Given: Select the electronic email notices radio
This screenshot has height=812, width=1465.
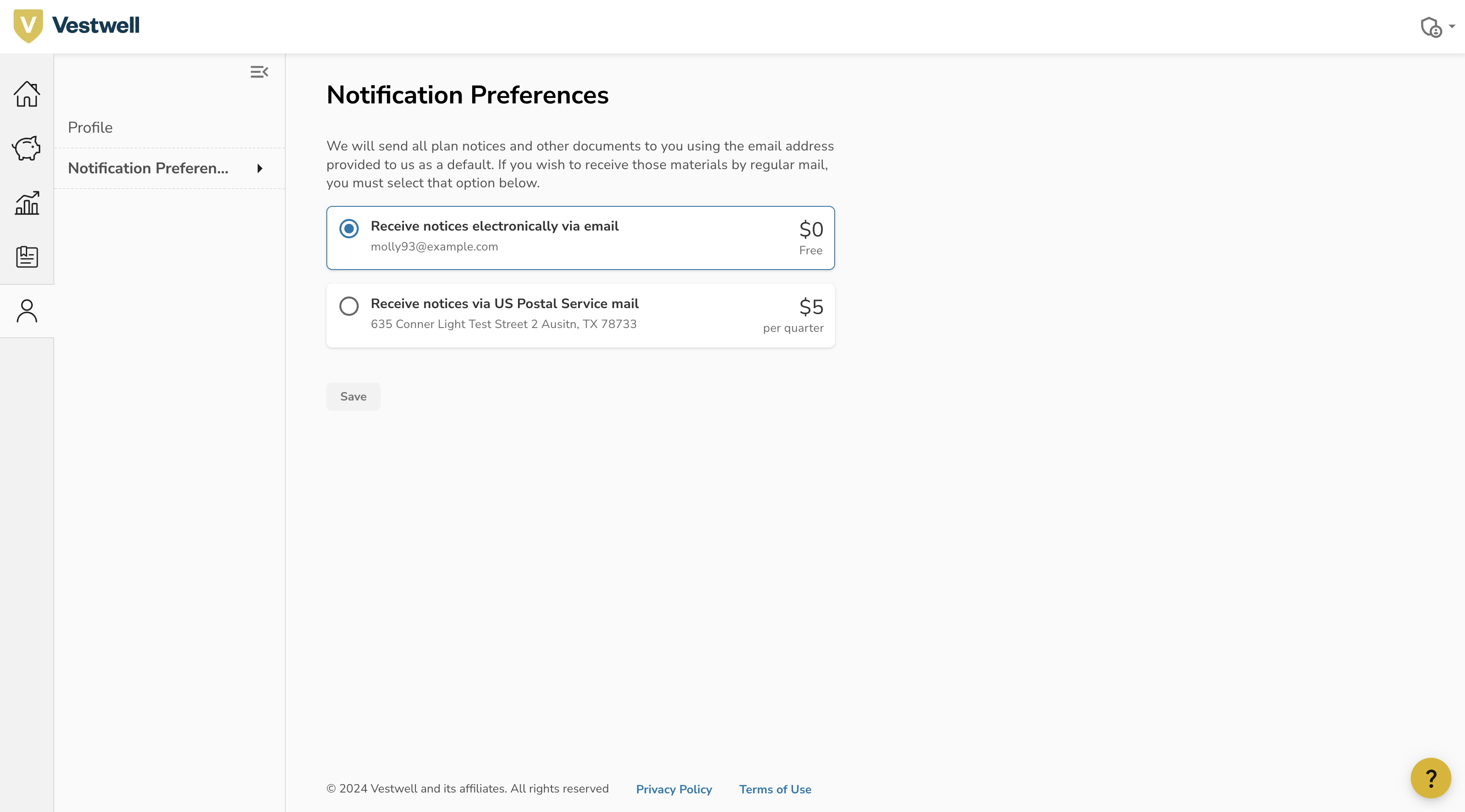Looking at the screenshot, I should tap(348, 228).
